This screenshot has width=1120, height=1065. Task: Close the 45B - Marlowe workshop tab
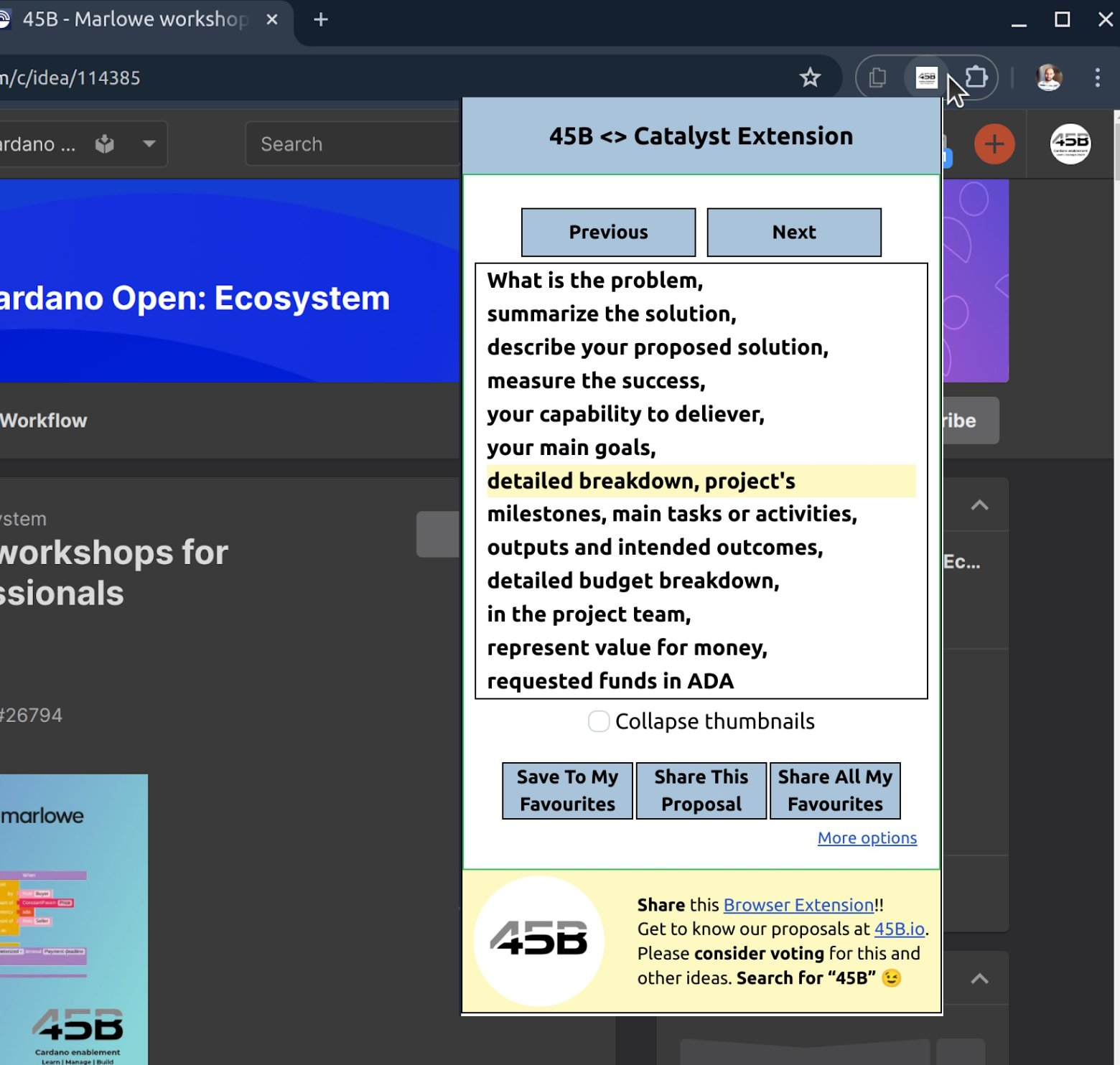click(x=272, y=20)
